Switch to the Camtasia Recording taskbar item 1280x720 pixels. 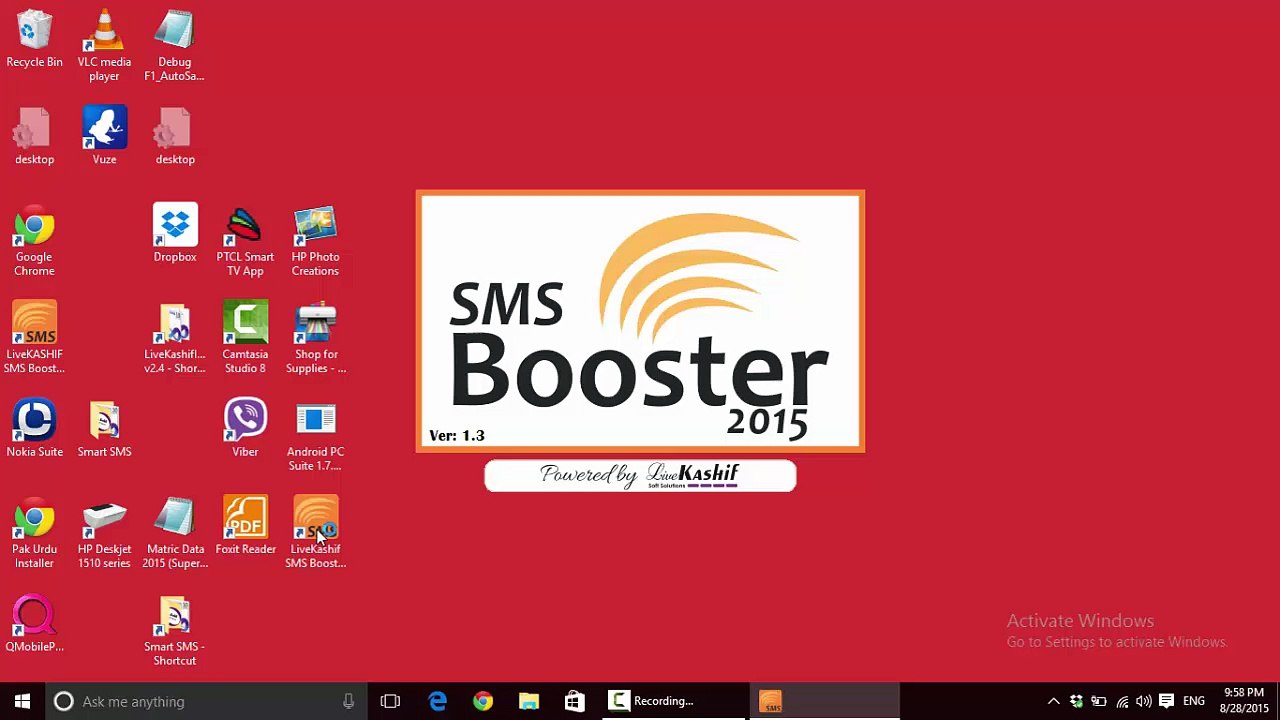pos(673,701)
